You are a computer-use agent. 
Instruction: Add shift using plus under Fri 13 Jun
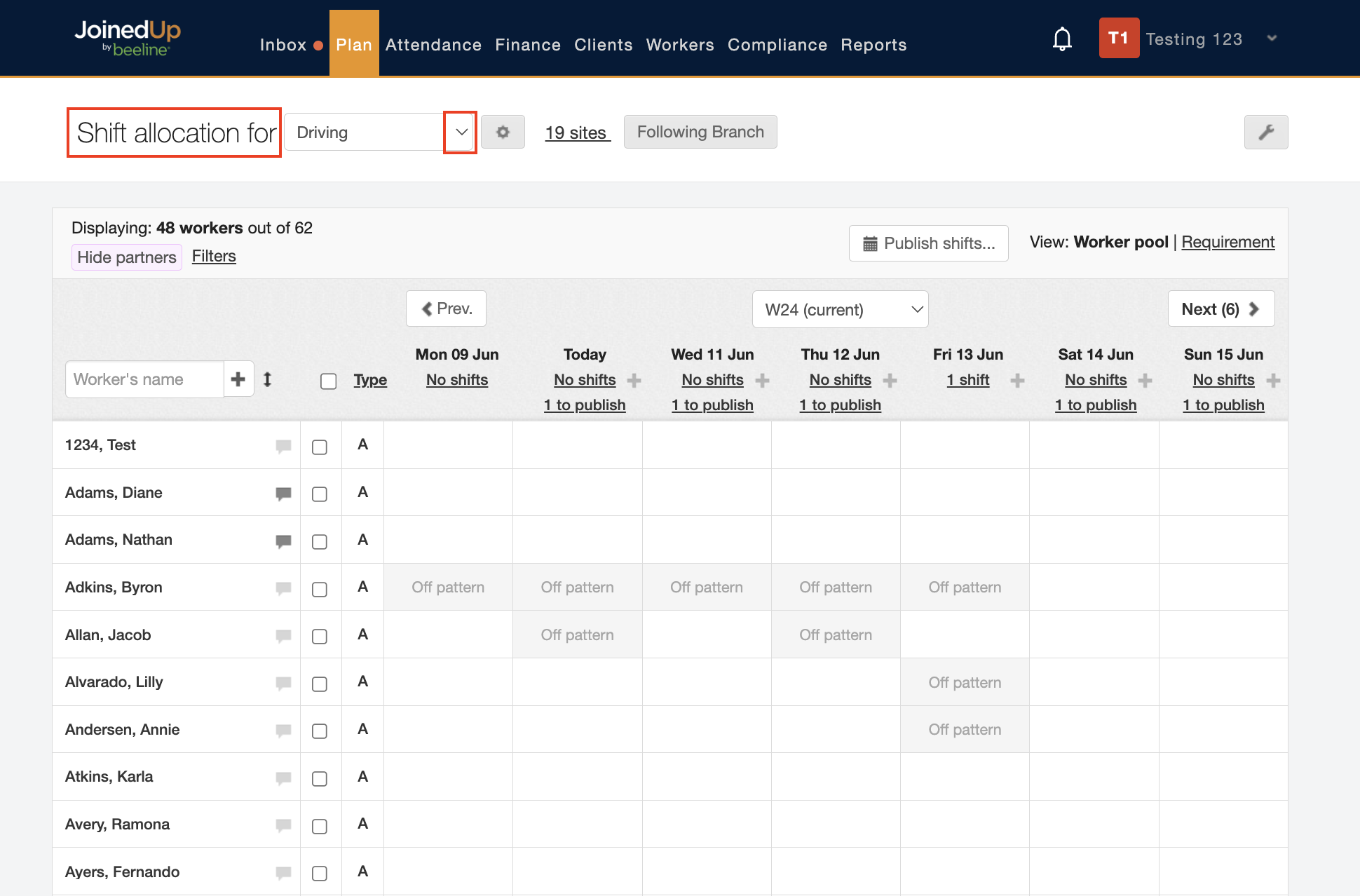1017,381
